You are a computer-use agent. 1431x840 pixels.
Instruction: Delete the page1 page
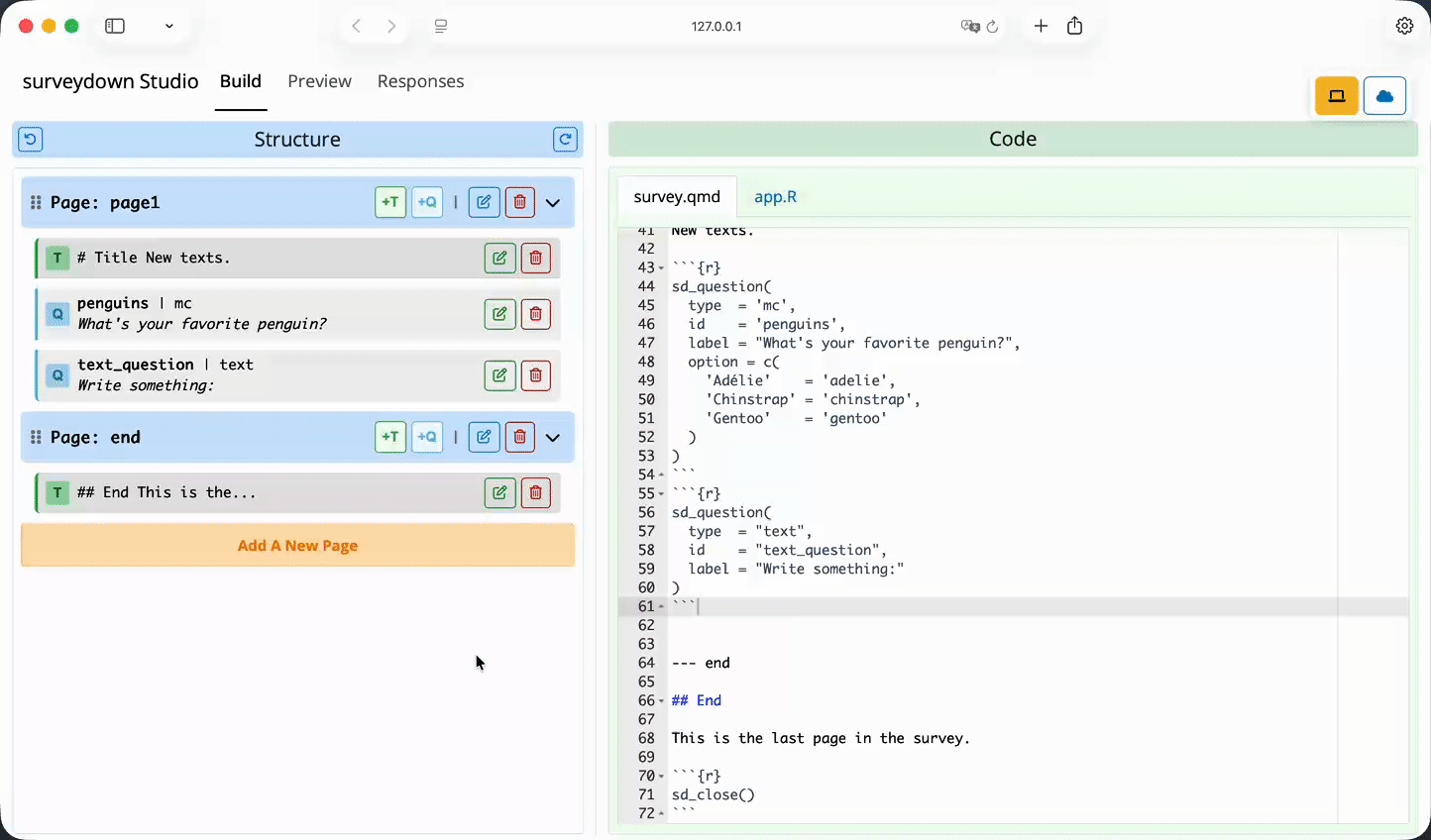coord(519,202)
